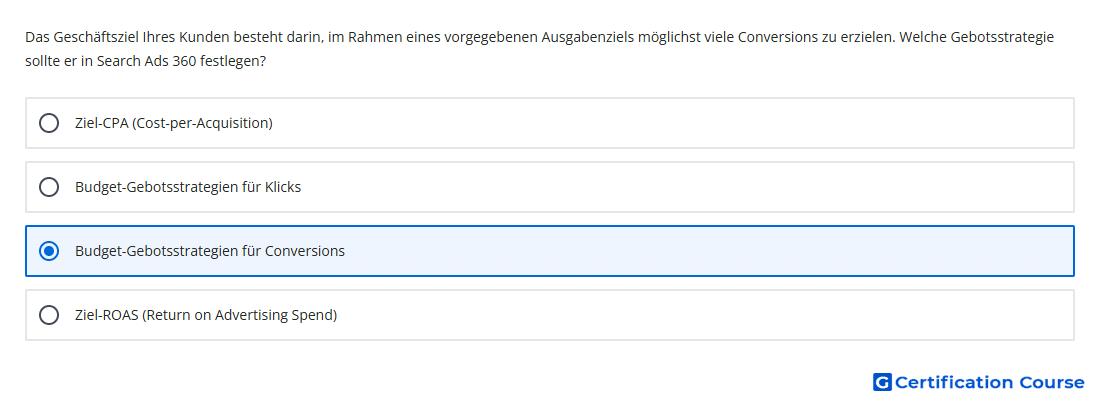Select the Ziel-ROAS radio button

(49, 315)
